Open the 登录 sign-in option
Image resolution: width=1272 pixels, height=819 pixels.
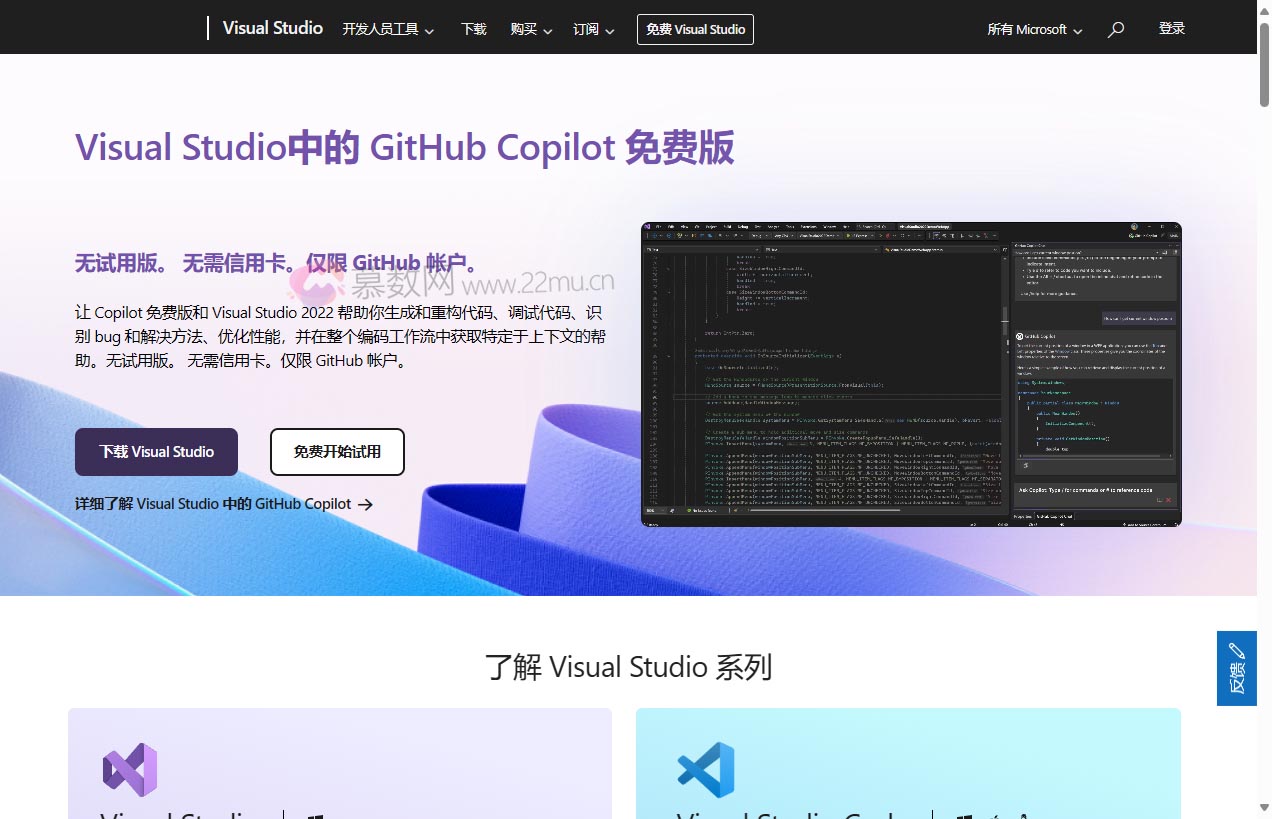click(1171, 28)
